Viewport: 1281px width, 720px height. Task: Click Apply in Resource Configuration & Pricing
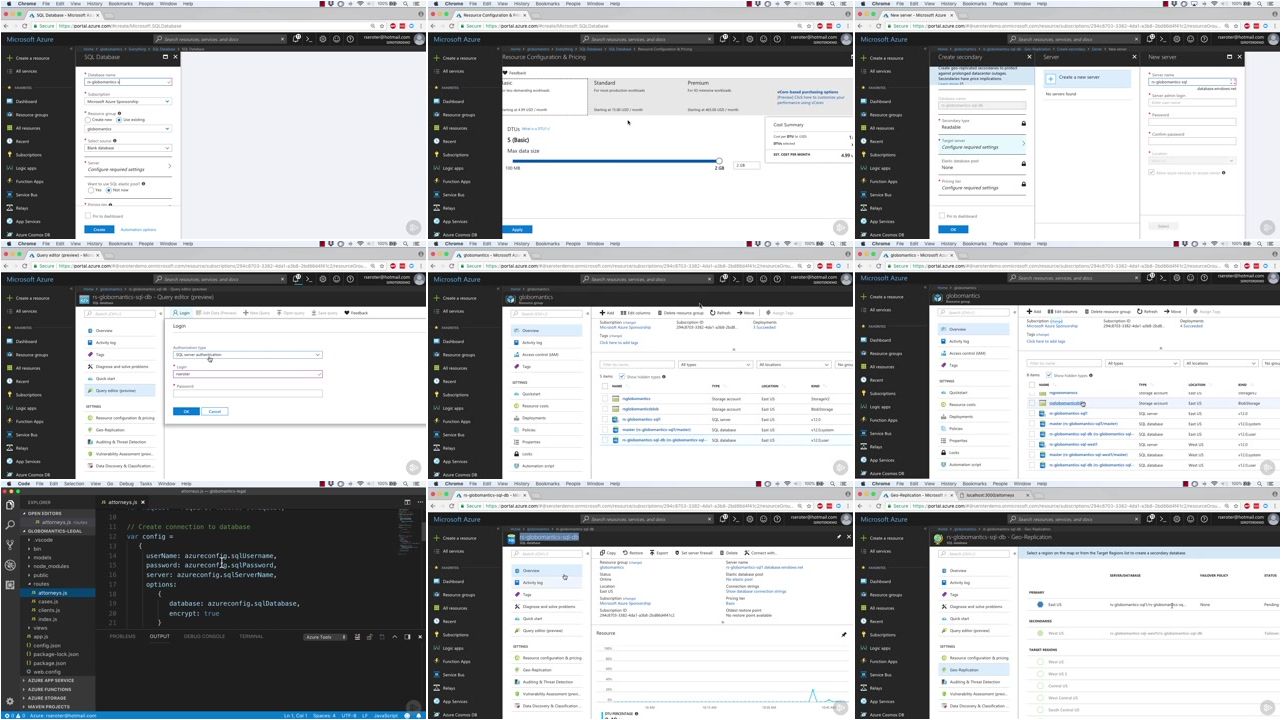[517, 229]
